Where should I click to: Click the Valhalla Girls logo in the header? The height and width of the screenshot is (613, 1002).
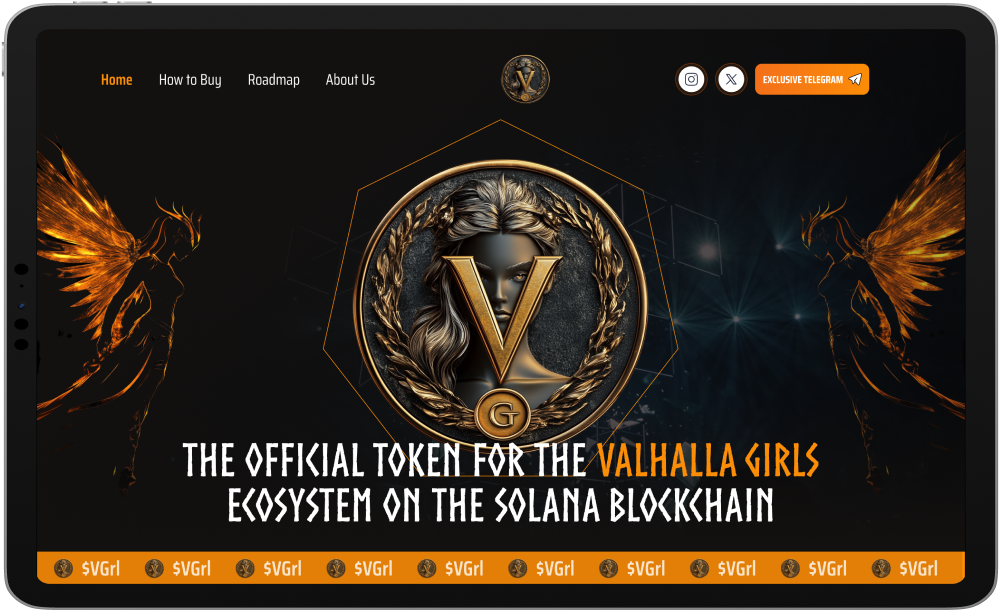[x=525, y=79]
